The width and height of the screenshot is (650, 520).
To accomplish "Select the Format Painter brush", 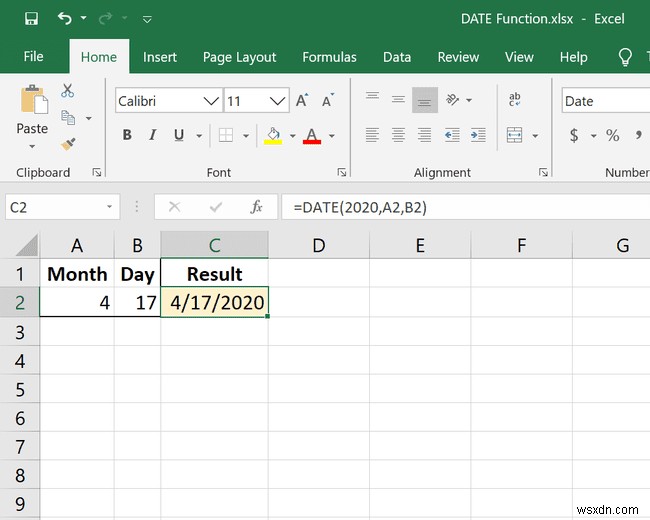I will (68, 144).
